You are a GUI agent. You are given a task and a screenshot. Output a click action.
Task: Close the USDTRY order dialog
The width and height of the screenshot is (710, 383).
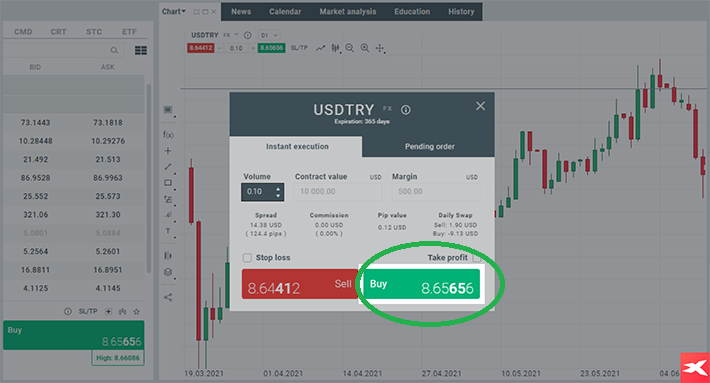[x=480, y=106]
